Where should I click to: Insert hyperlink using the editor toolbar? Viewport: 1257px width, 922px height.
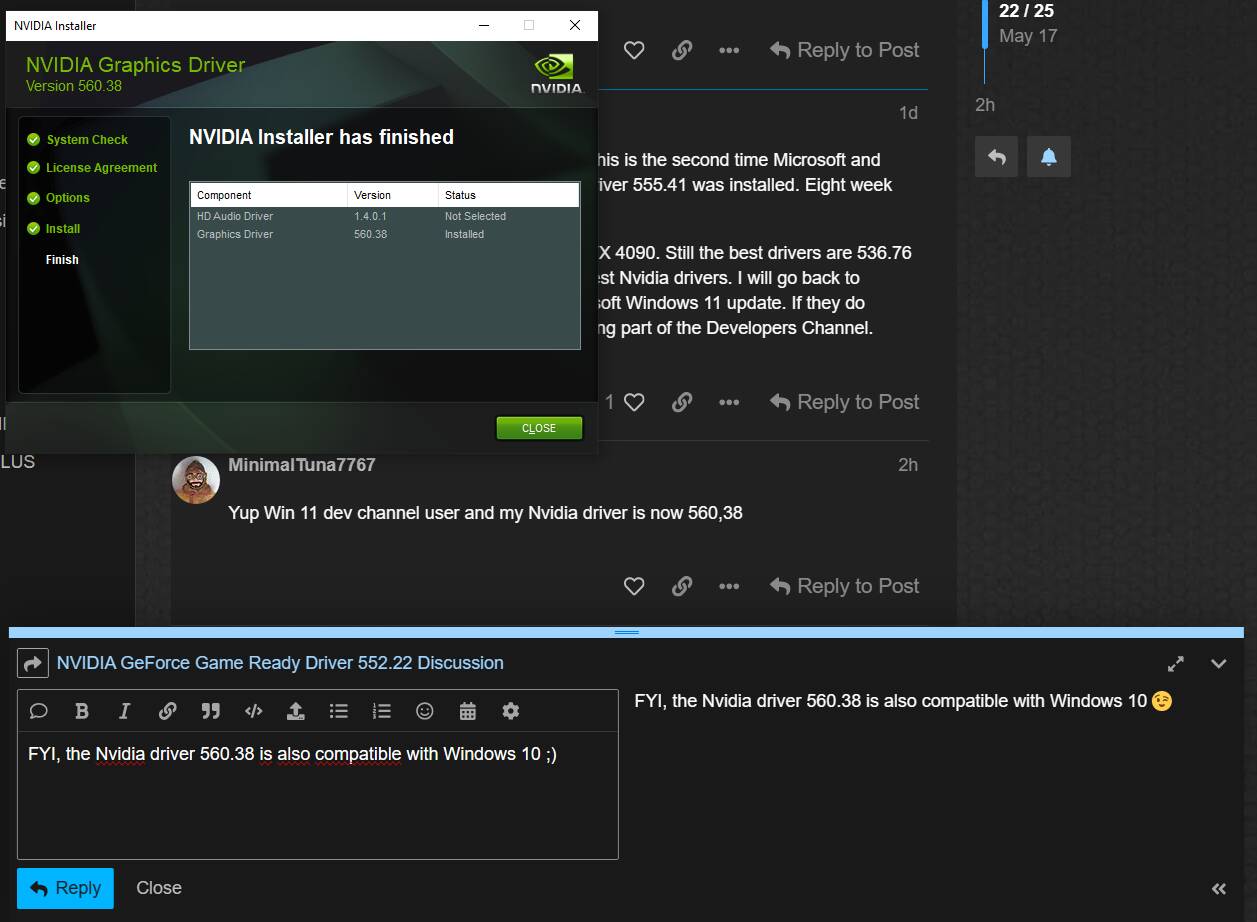tap(167, 711)
